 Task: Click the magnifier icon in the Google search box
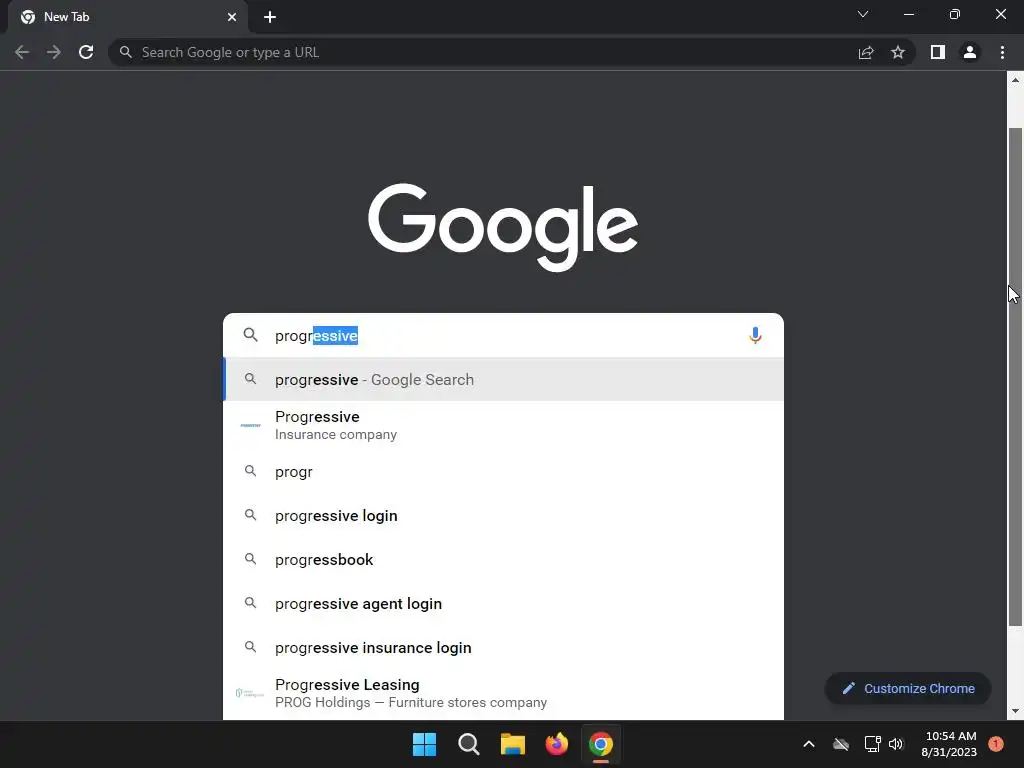pos(251,335)
